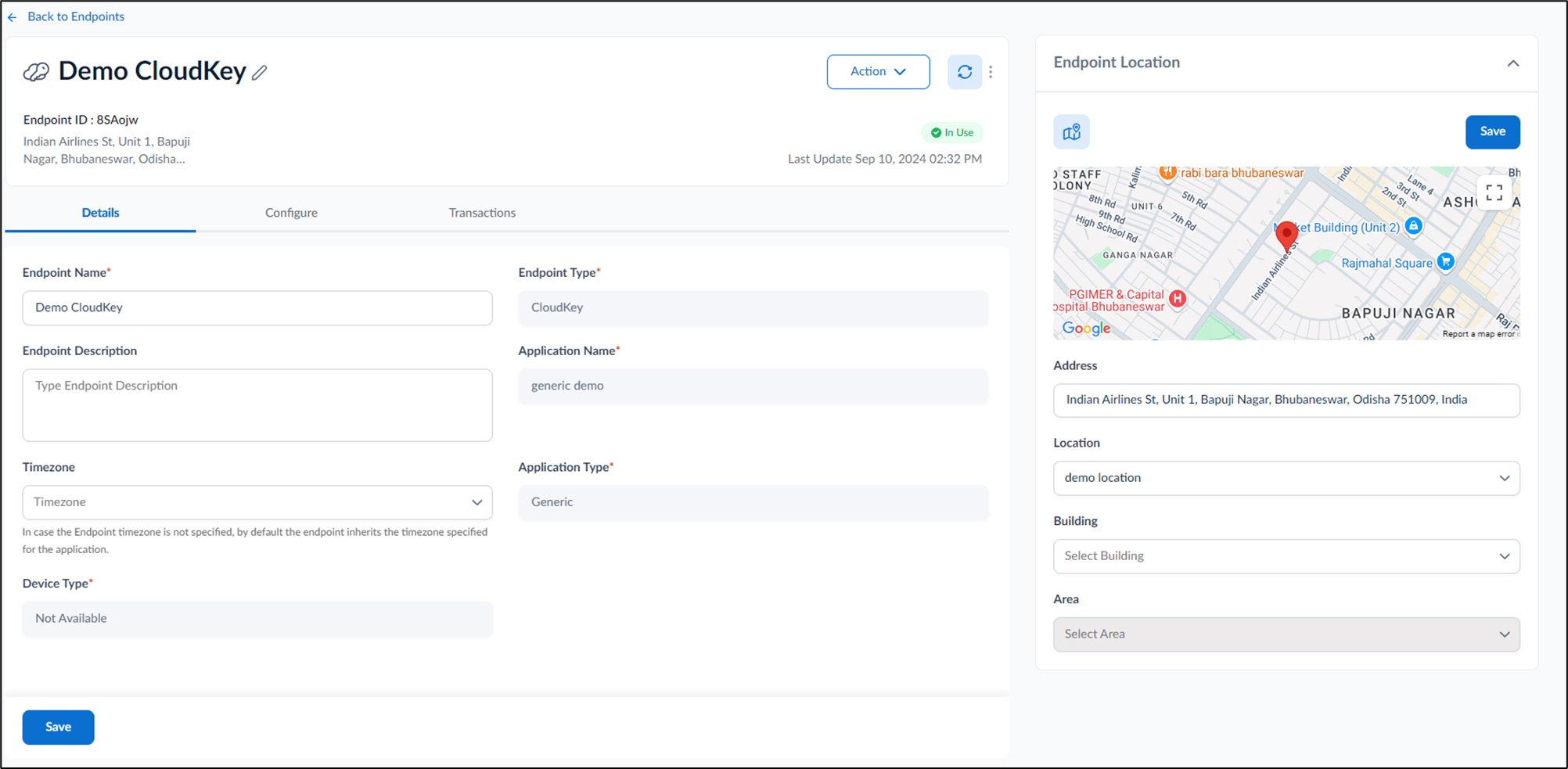This screenshot has width=1568, height=769.
Task: Click the refresh sync icon
Action: (x=965, y=72)
